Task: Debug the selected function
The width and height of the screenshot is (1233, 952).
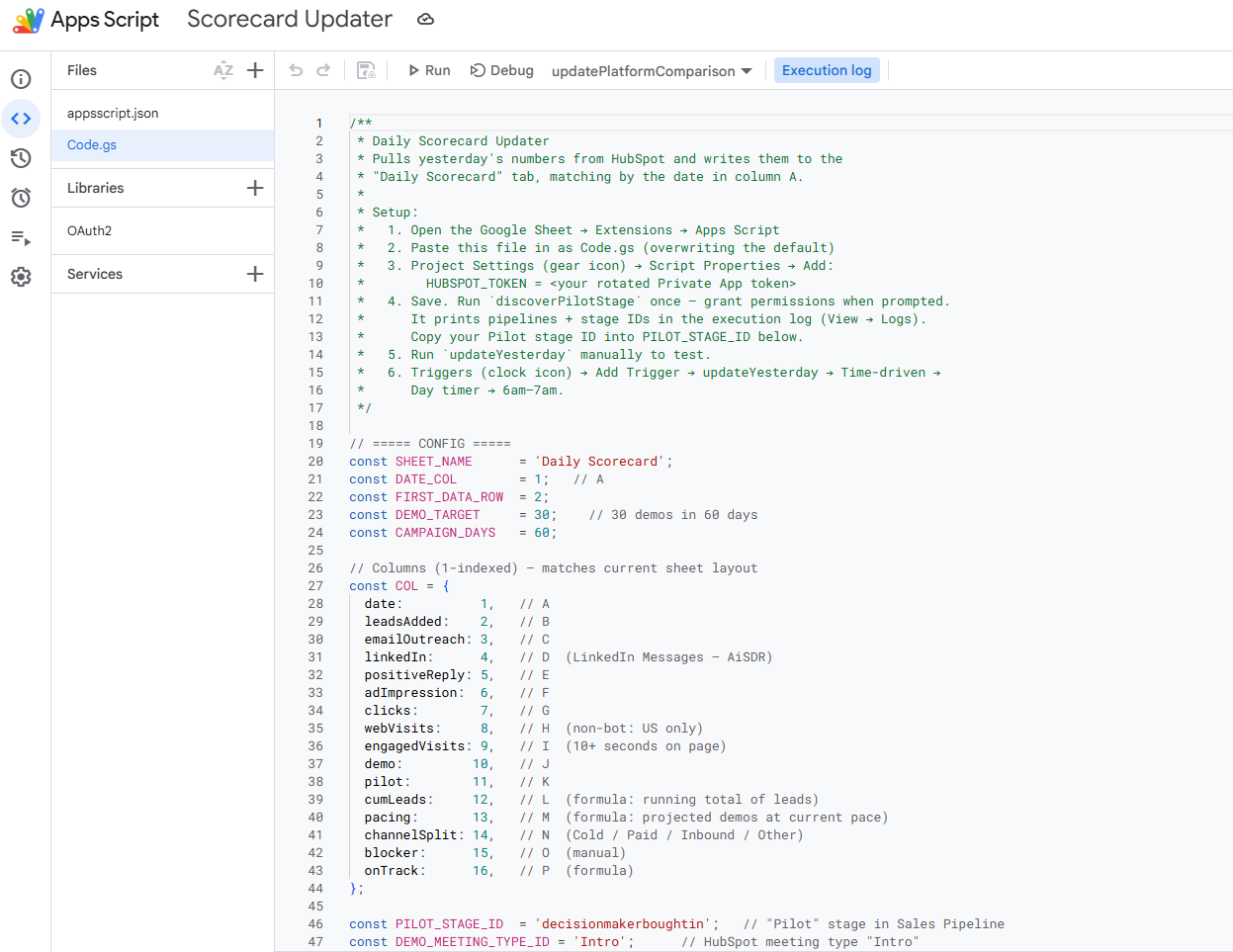Action: click(x=501, y=70)
